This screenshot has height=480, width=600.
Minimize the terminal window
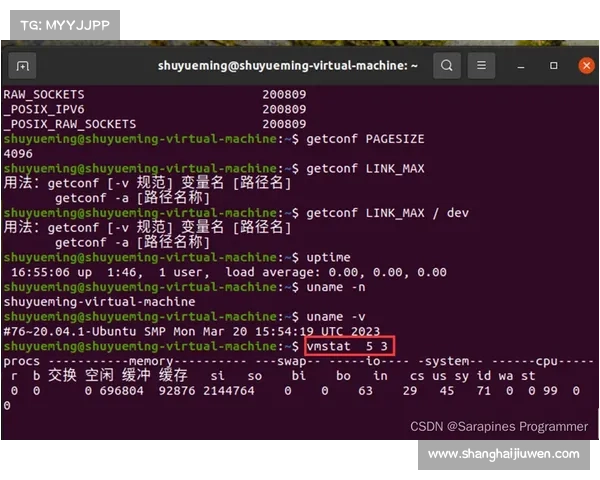tap(520, 66)
